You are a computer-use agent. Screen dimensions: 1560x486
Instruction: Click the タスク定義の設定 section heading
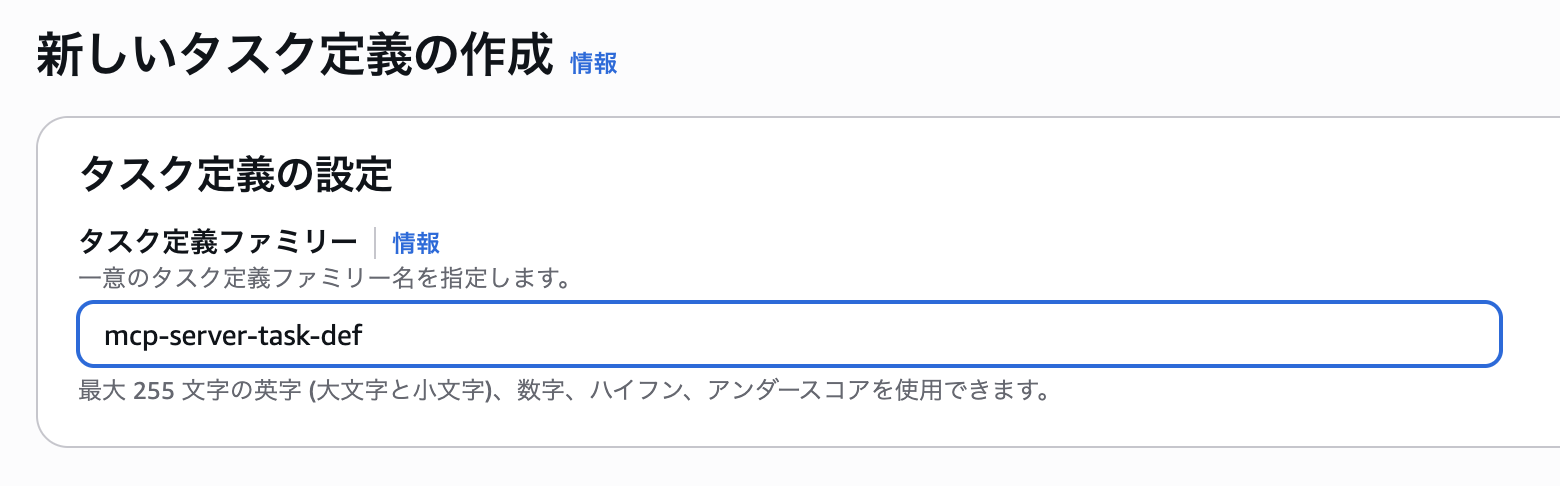pyautogui.click(x=234, y=174)
